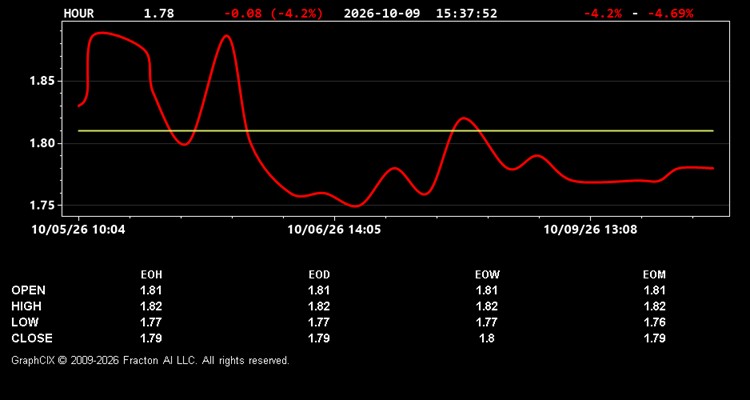The height and width of the screenshot is (400, 750).
Task: Select the current price 1.78 in header
Action: click(159, 14)
